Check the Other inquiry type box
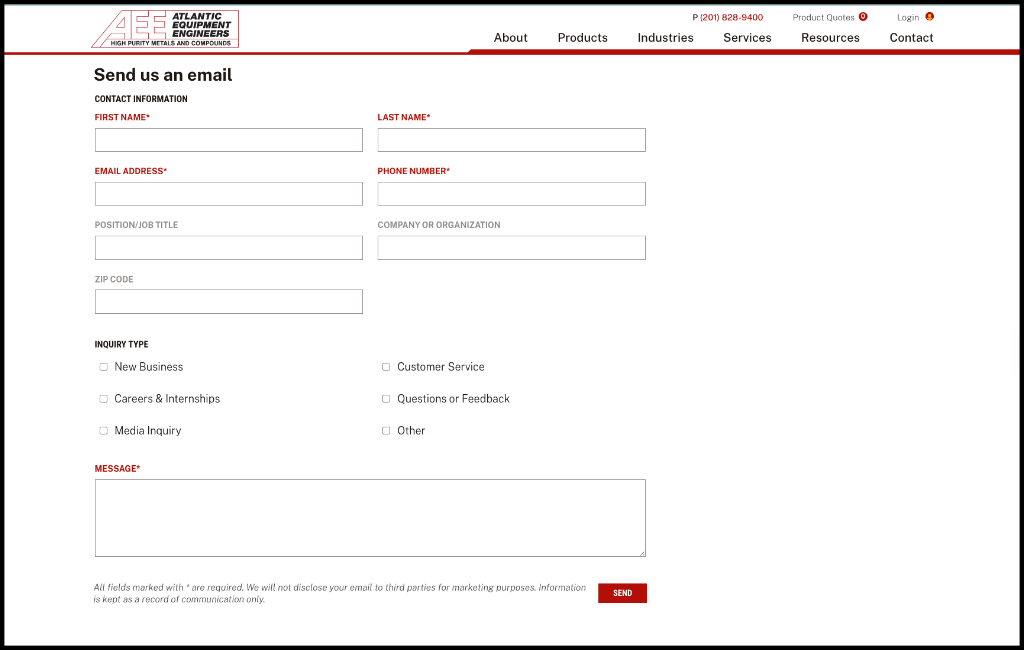 pos(386,431)
